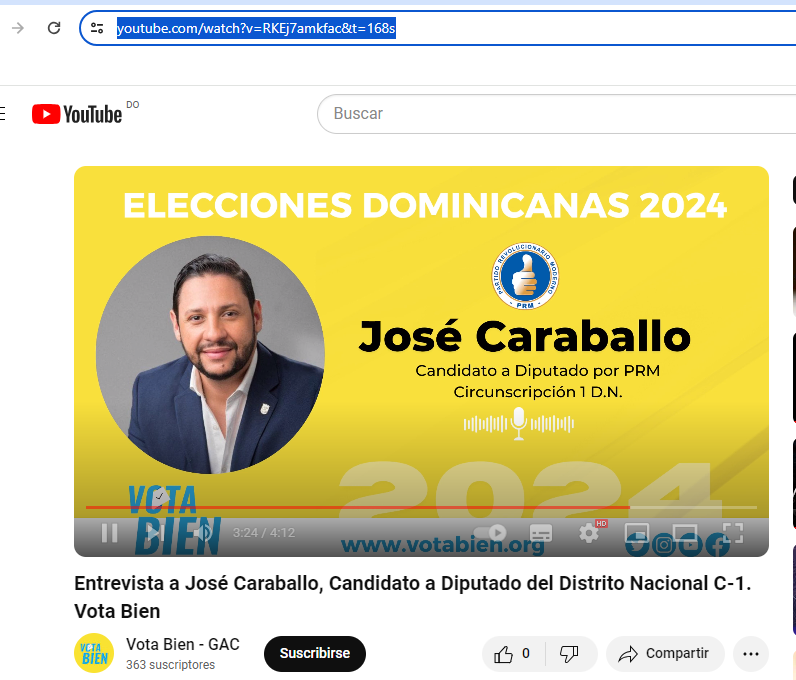Pause the video playback
Image resolution: width=796 pixels, height=680 pixels.
[x=109, y=533]
